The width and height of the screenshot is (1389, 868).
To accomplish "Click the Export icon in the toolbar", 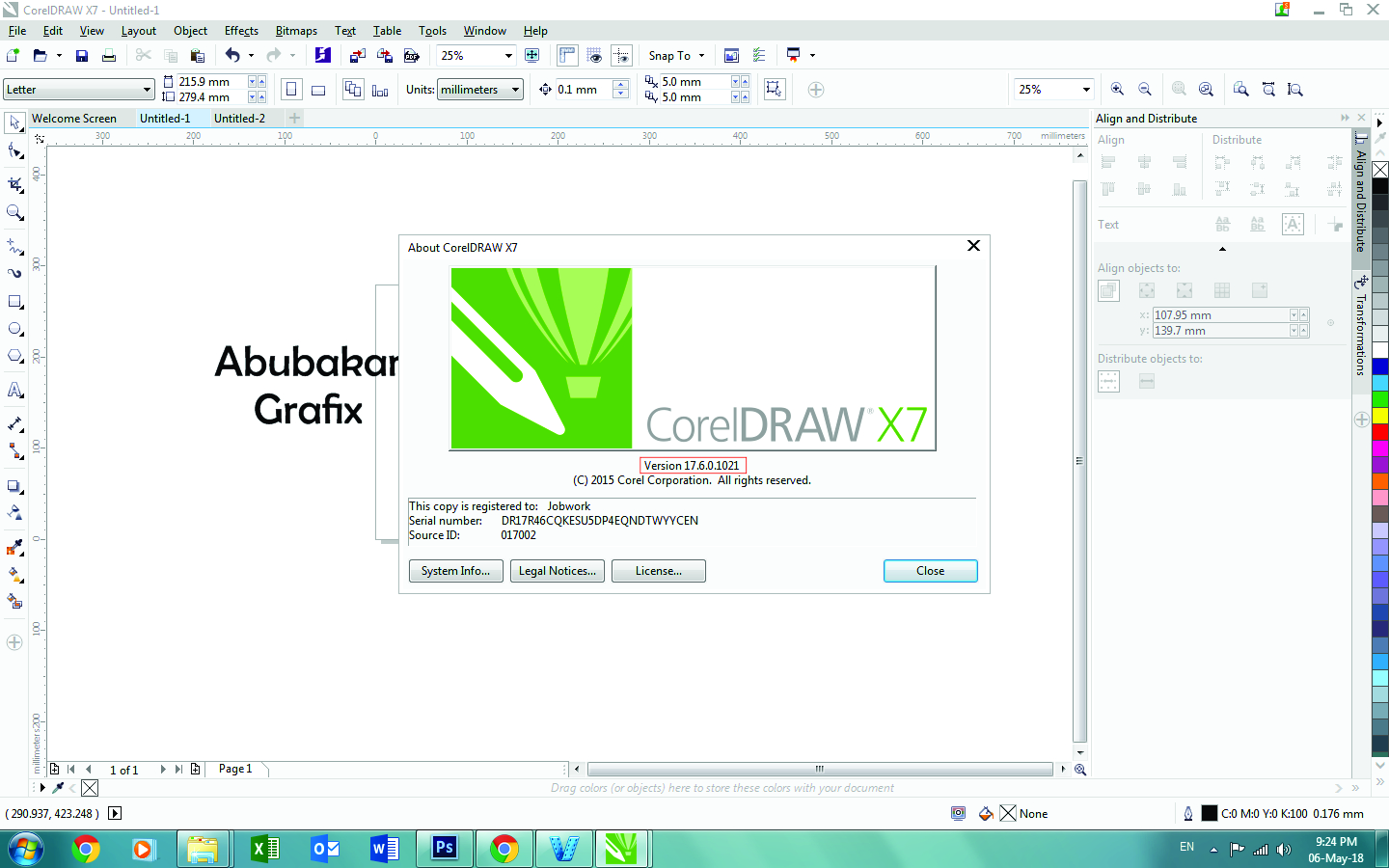I will pyautogui.click(x=384, y=56).
